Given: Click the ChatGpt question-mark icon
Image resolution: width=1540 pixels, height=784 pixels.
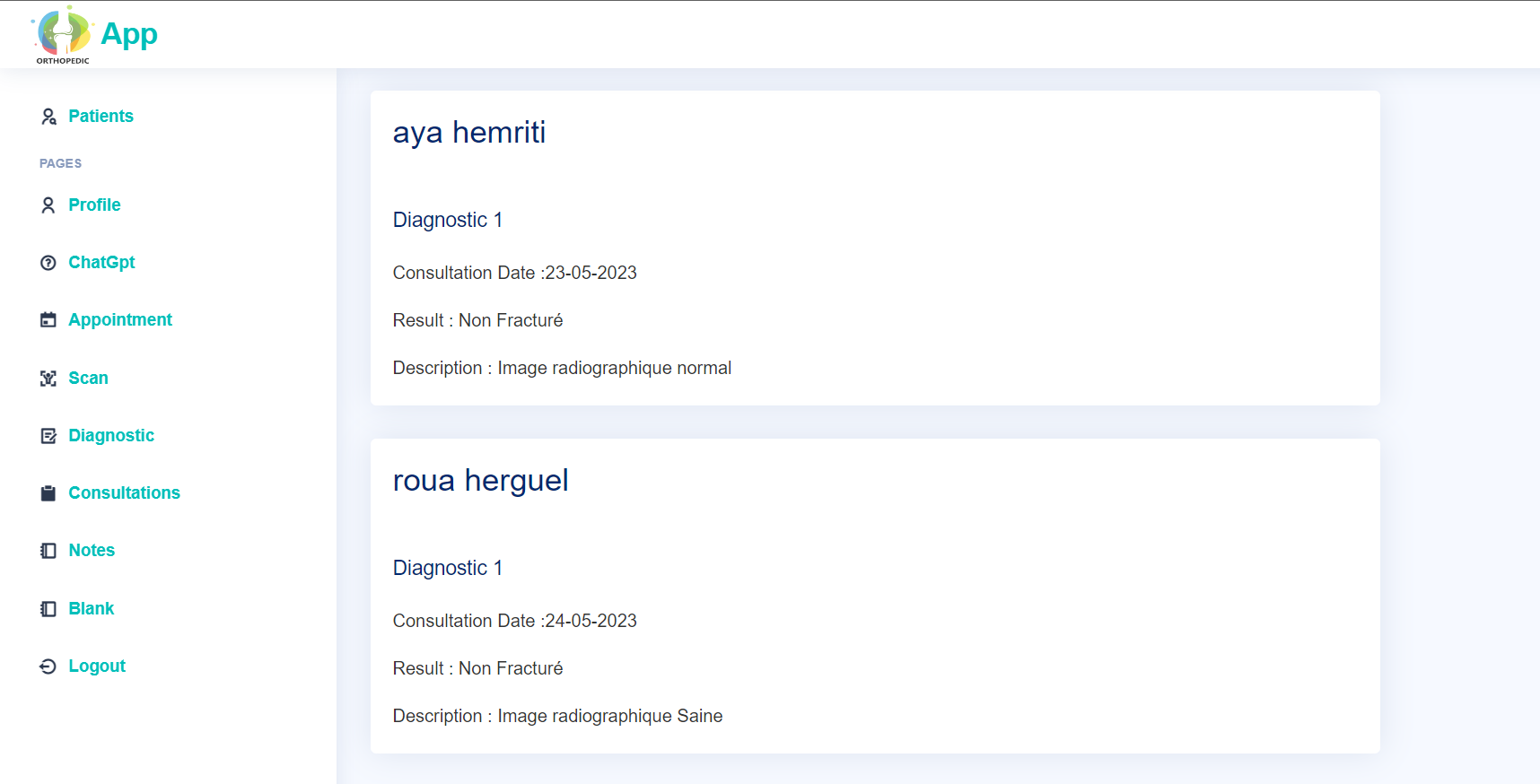Looking at the screenshot, I should (48, 263).
